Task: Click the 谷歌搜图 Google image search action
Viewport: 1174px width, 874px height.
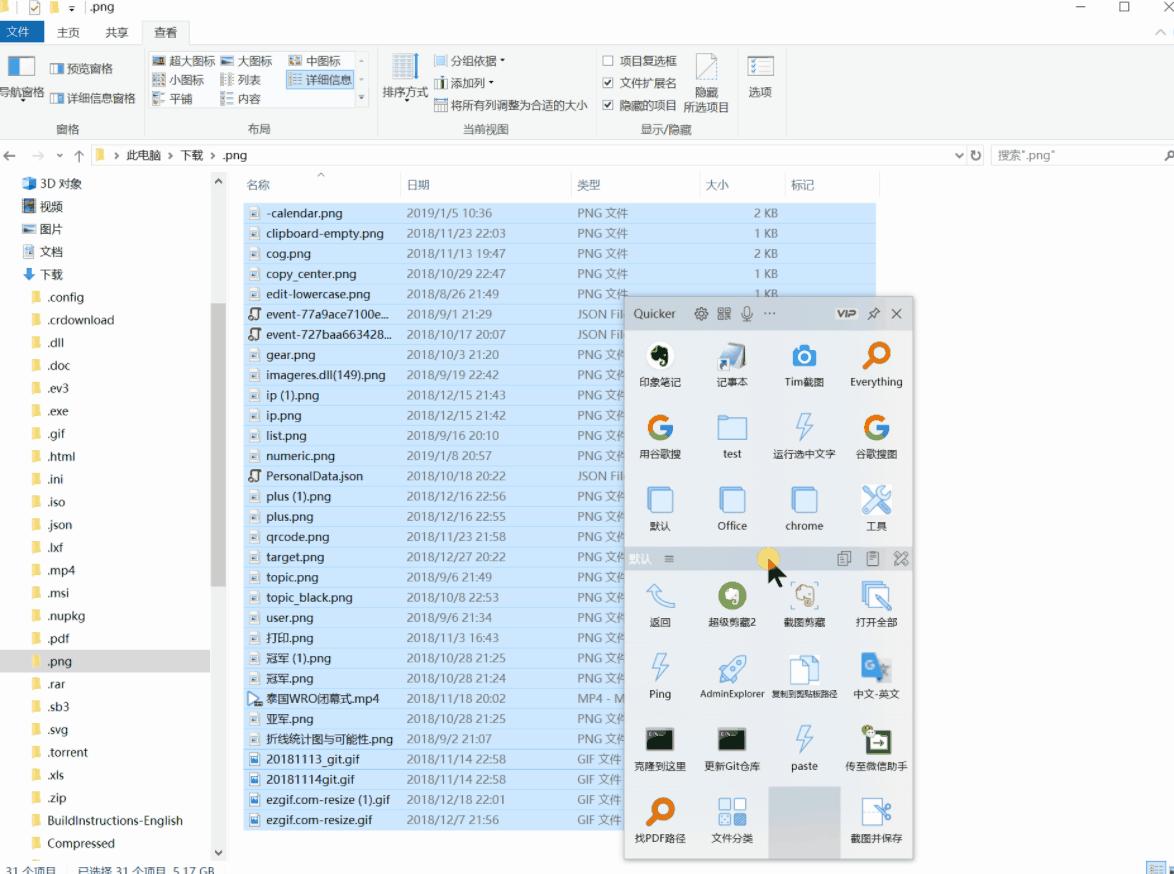Action: click(x=875, y=436)
